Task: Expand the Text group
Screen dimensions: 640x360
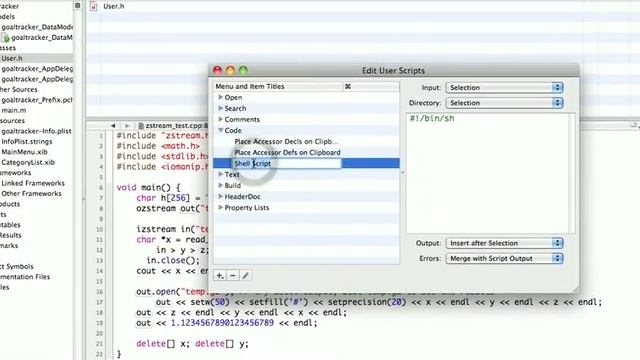Action: [220, 174]
